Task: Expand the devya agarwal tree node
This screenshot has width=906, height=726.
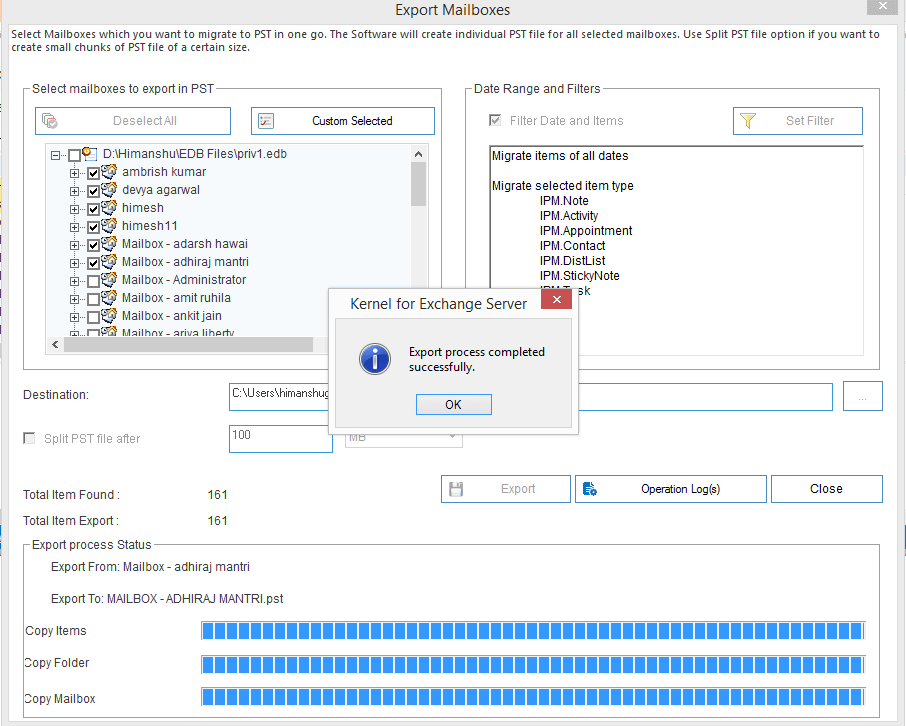Action: click(74, 191)
